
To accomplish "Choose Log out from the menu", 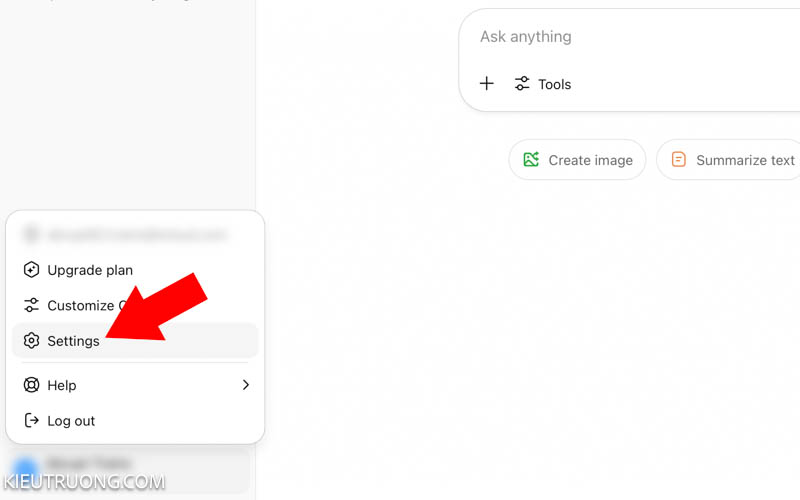I will tap(71, 421).
